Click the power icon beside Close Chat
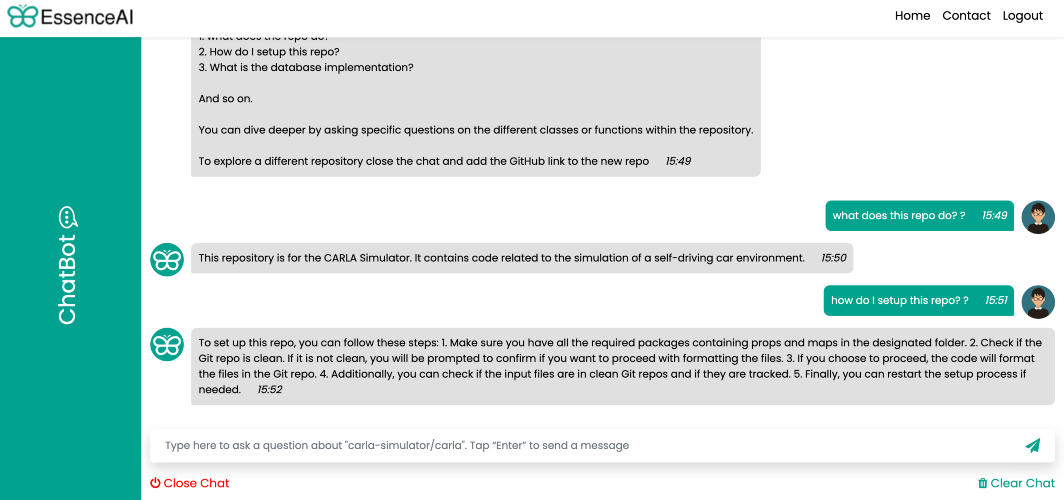 155,483
